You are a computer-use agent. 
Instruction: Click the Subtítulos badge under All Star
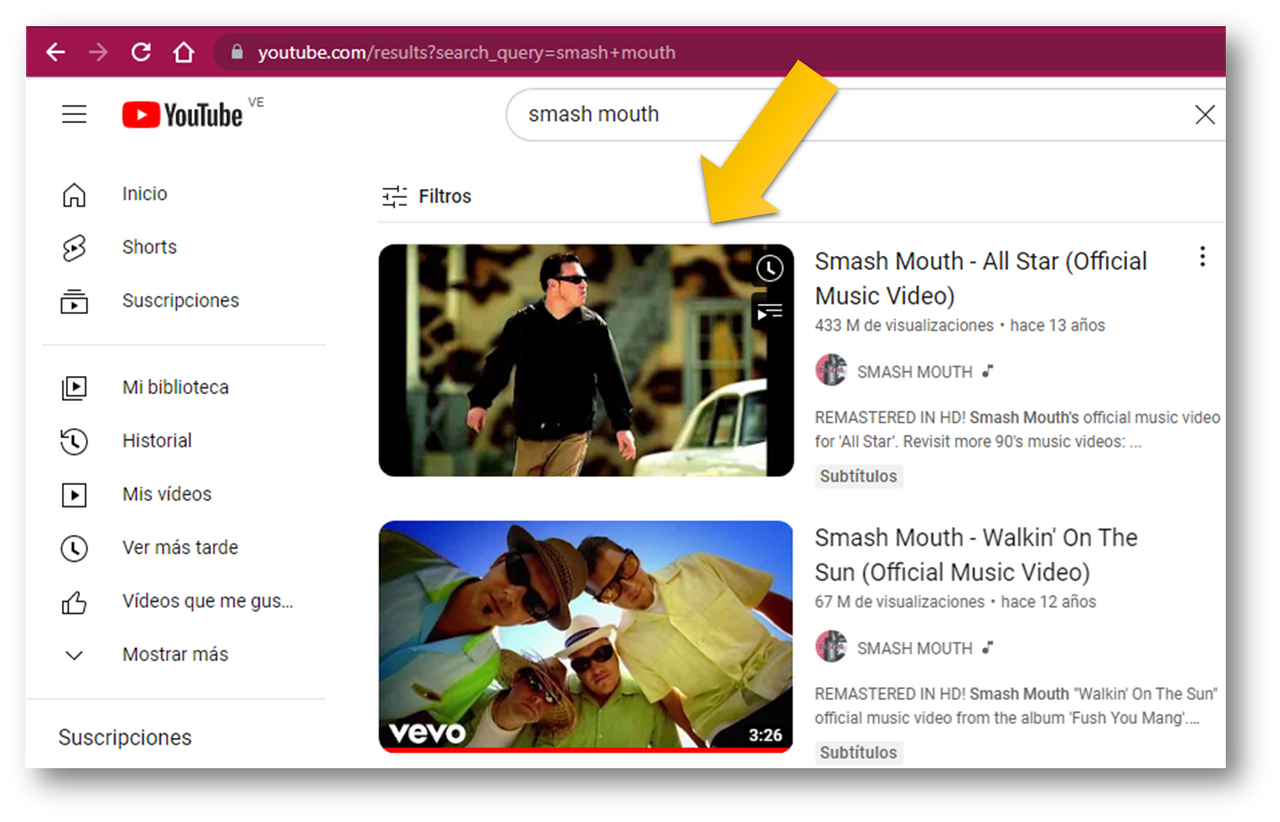859,476
